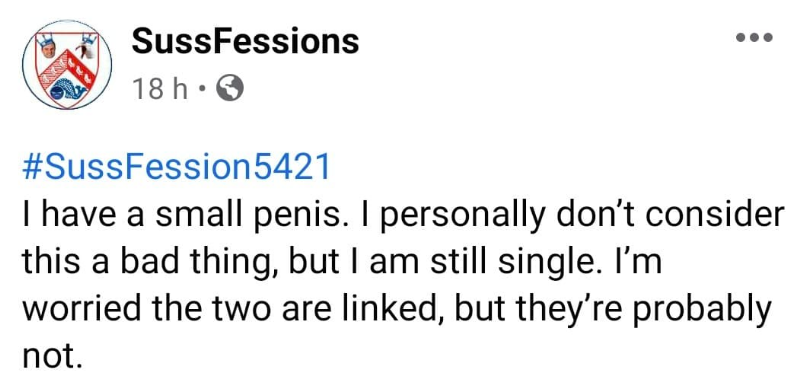This screenshot has width=810, height=380.
Task: Open the 18 h timestamp link
Action: (160, 89)
